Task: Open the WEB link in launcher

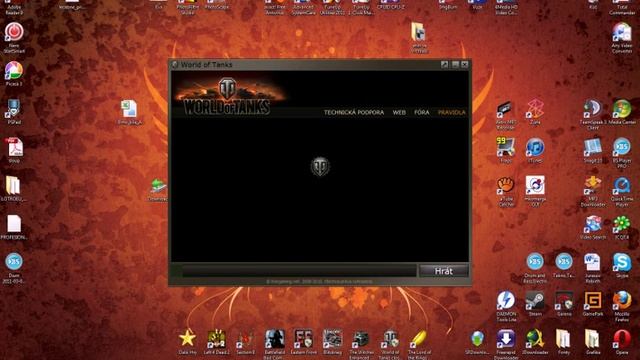Action: (x=399, y=112)
